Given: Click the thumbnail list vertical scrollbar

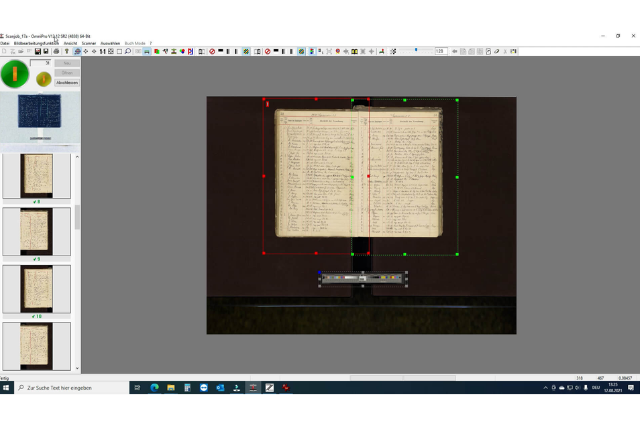Looking at the screenshot, I should pyautogui.click(x=77, y=217).
